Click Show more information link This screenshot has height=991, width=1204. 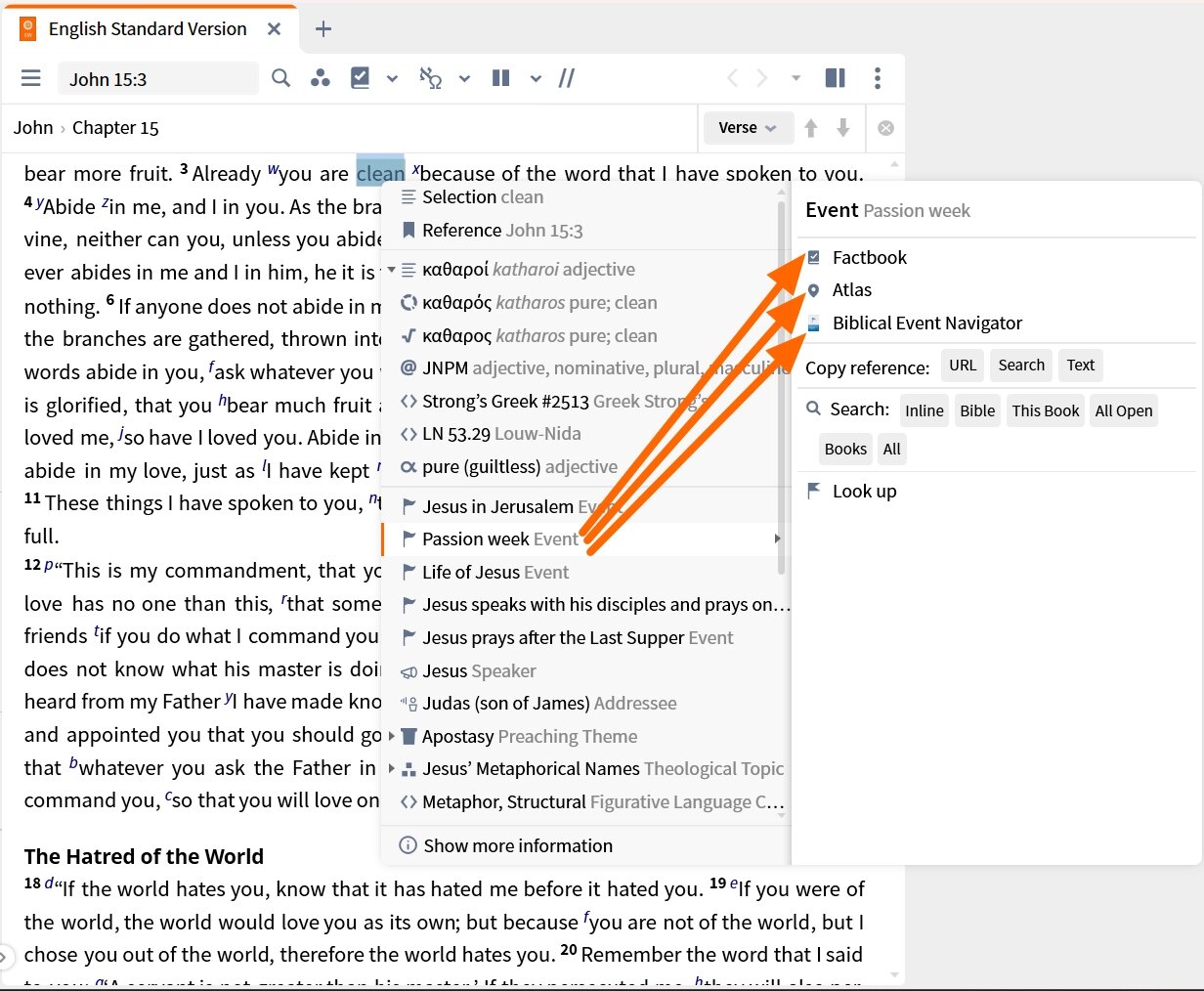[518, 845]
